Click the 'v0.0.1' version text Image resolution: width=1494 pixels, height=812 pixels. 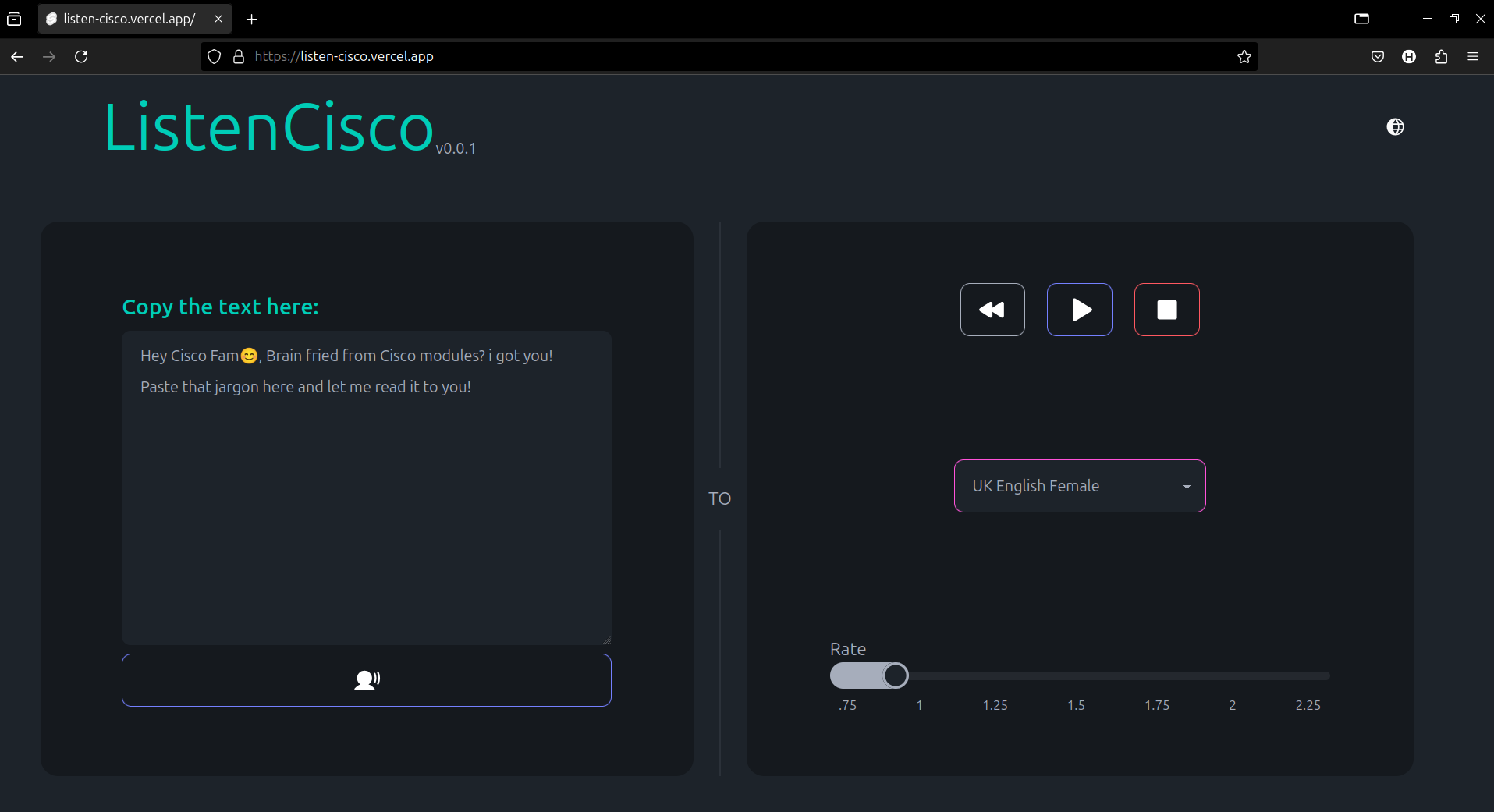pos(456,148)
